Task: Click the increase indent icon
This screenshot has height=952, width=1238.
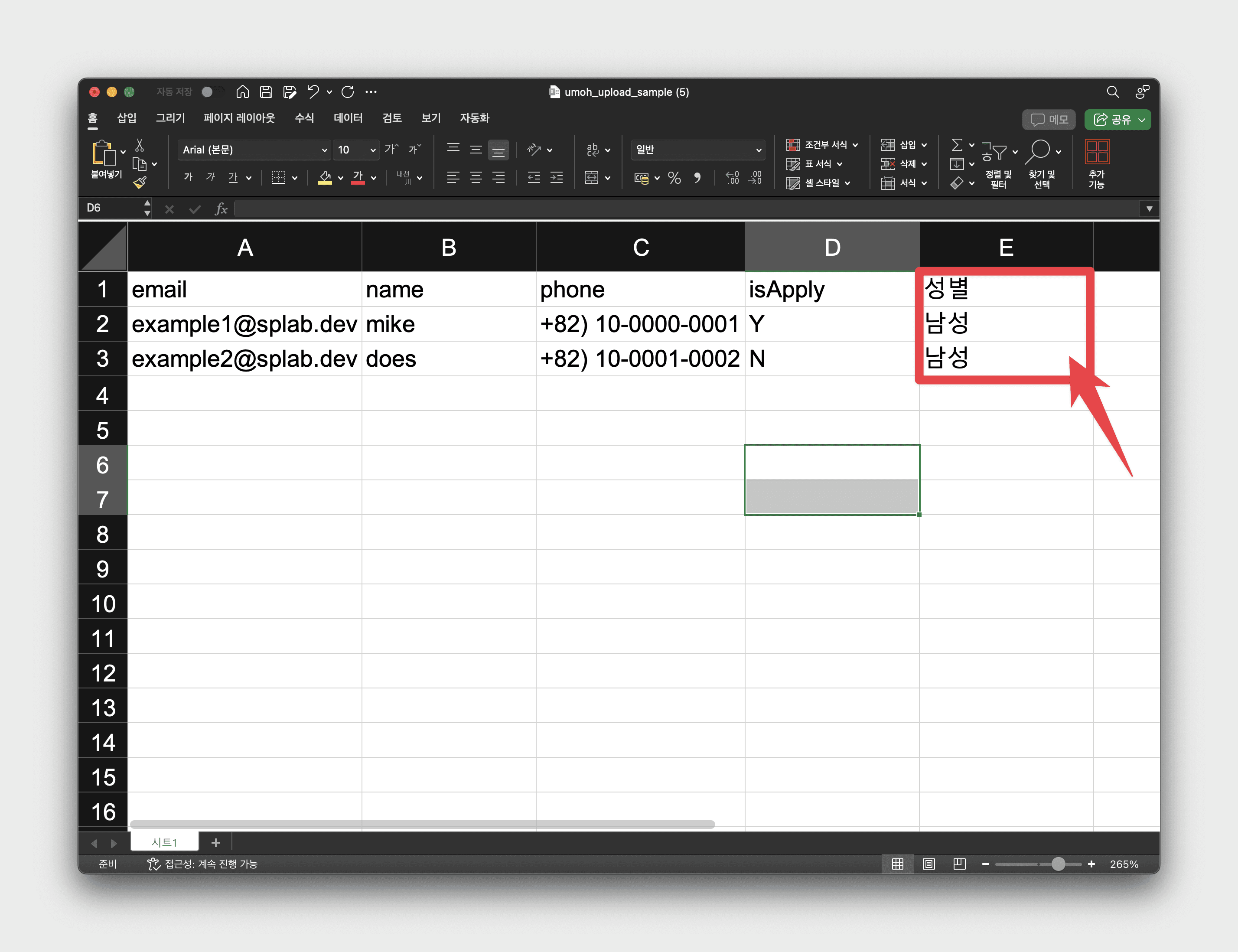Action: 557,178
